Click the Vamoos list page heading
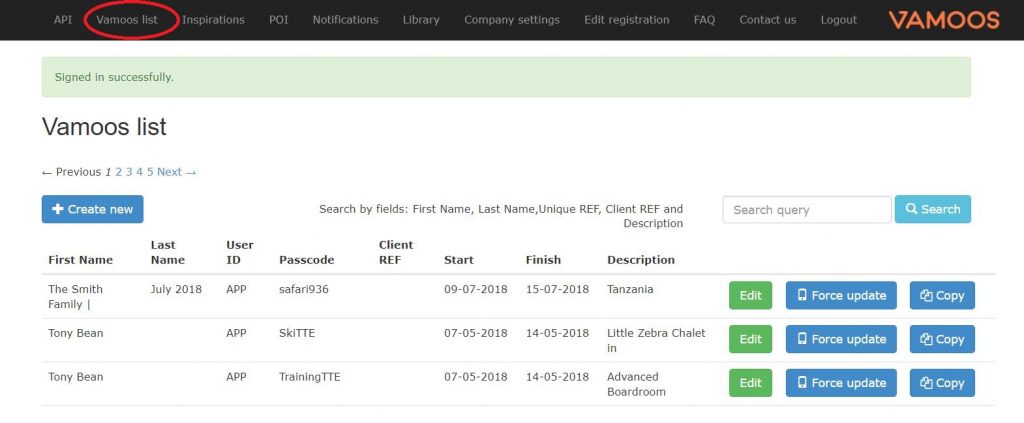 tap(104, 126)
